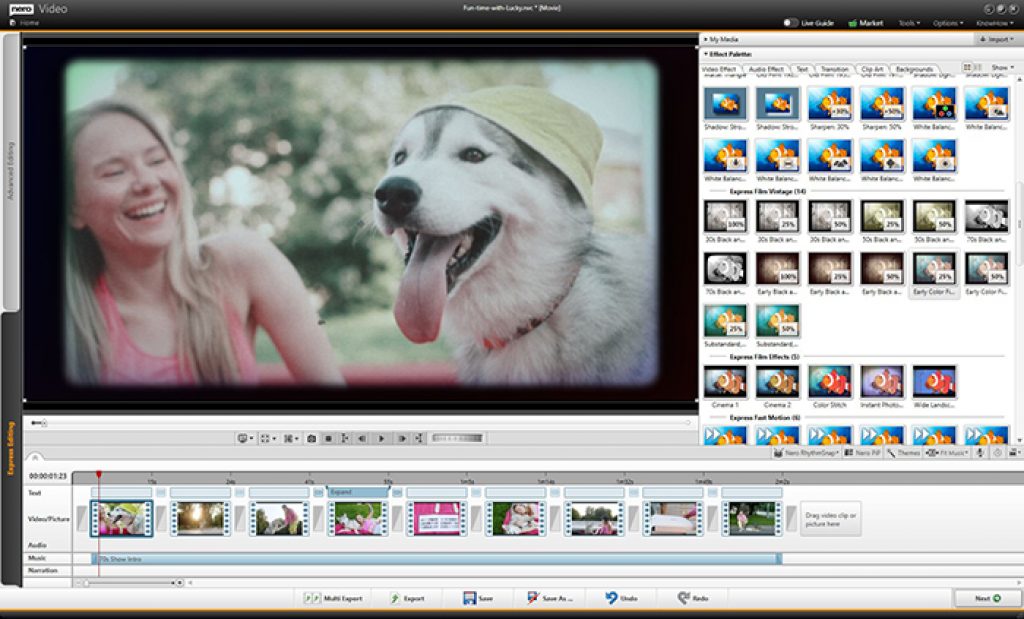Click the microphone narration icon near Fit Music
Image resolution: width=1024 pixels, height=619 pixels.
click(977, 454)
